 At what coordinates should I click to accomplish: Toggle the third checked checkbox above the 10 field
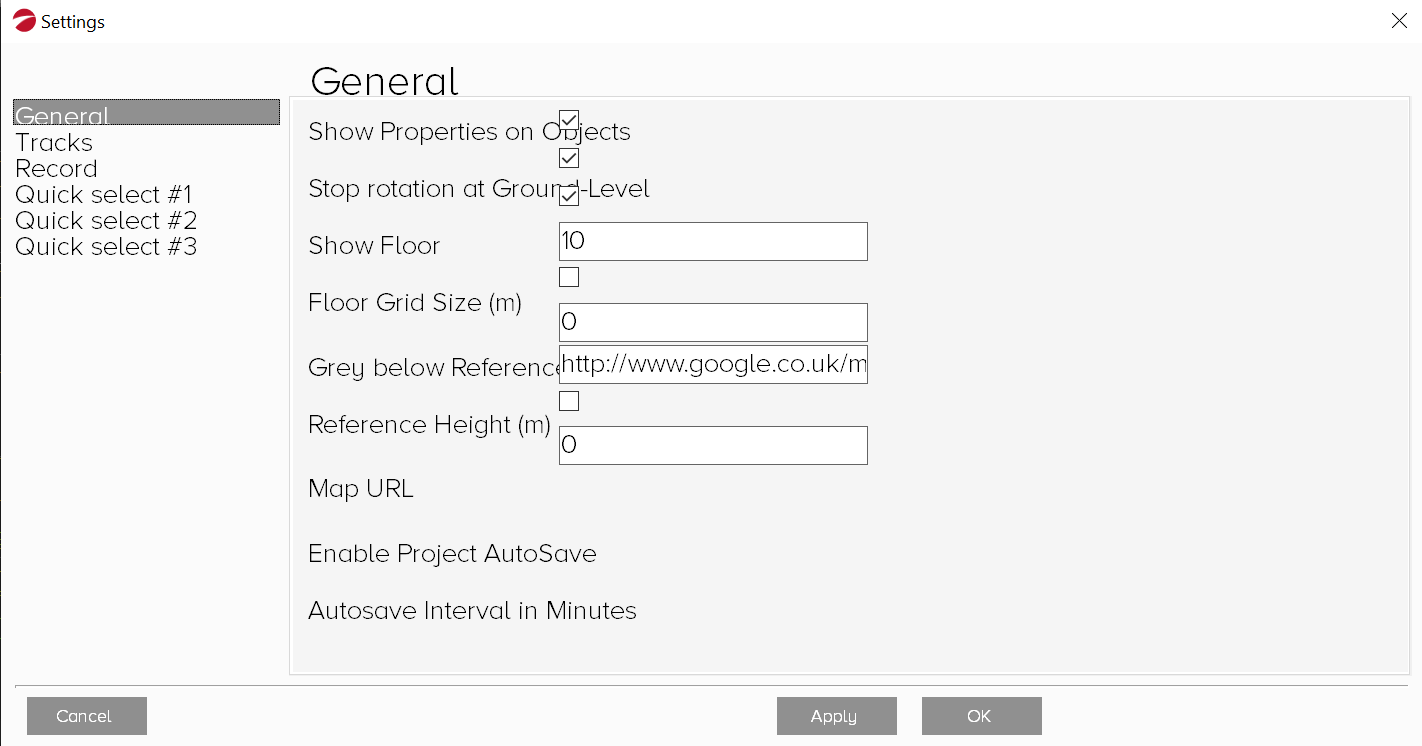point(569,196)
